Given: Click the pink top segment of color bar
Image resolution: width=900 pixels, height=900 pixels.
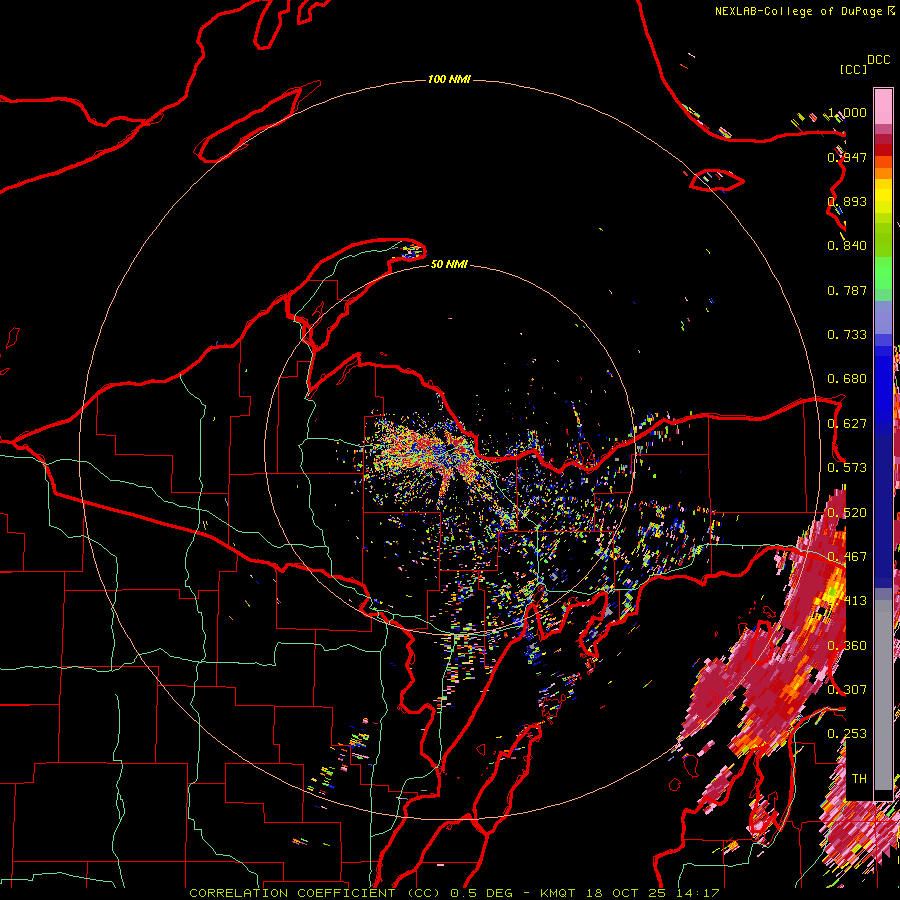Looking at the screenshot, I should [883, 106].
